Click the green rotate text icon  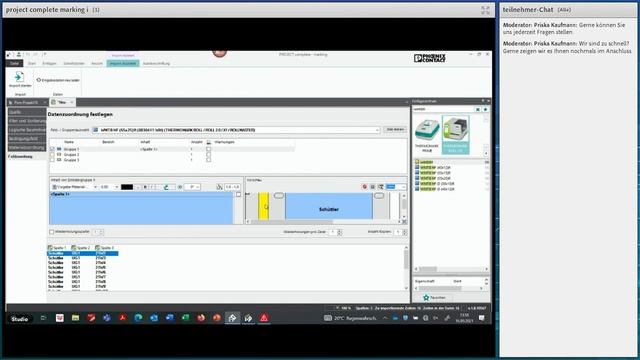point(166,187)
